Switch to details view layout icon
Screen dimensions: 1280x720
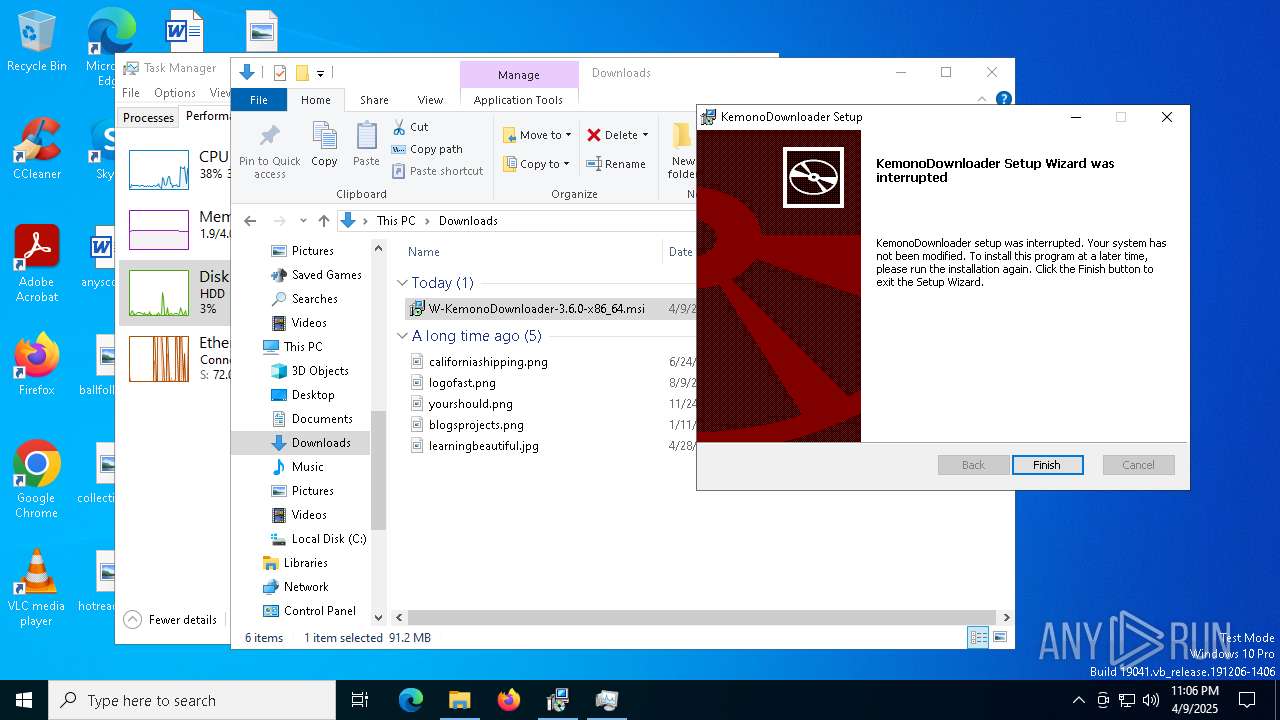(x=979, y=637)
